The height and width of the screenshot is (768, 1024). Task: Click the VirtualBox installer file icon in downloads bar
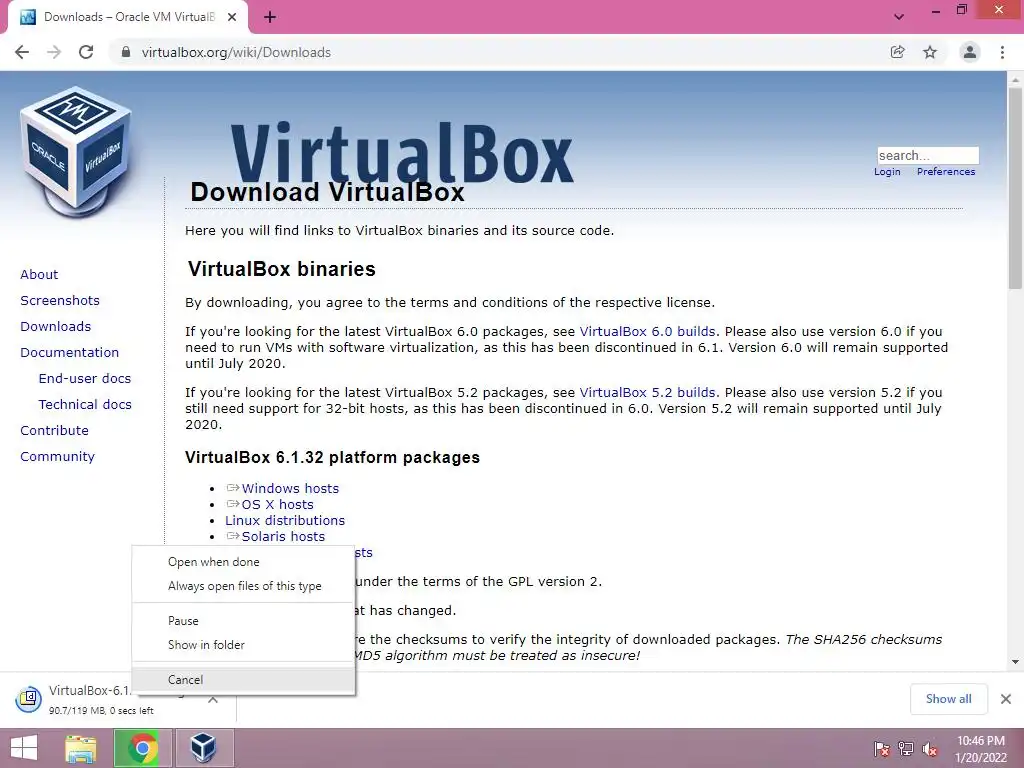[x=28, y=699]
